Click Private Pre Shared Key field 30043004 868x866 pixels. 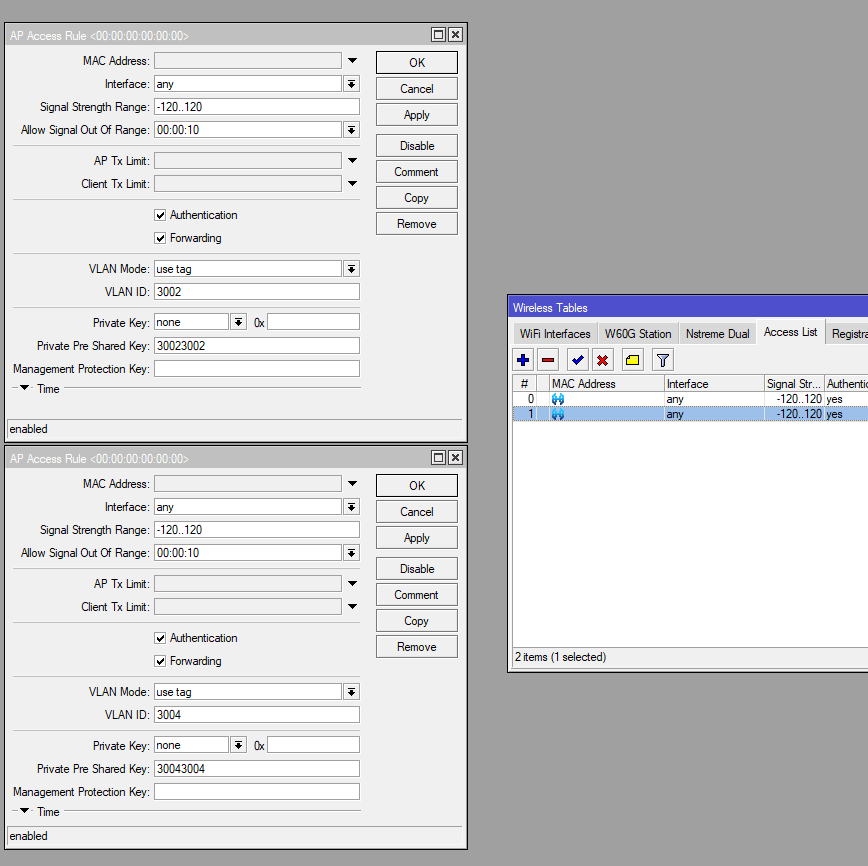[257, 769]
